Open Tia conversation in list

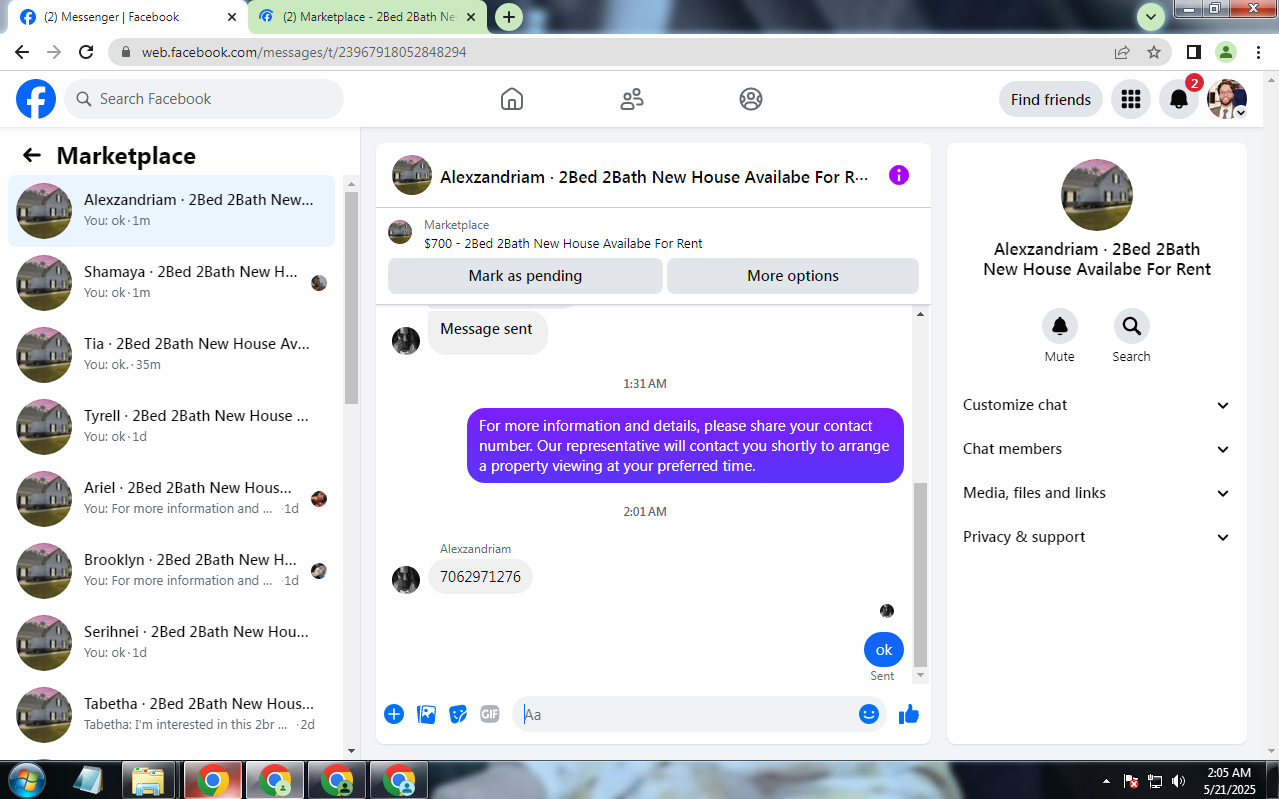click(x=172, y=355)
